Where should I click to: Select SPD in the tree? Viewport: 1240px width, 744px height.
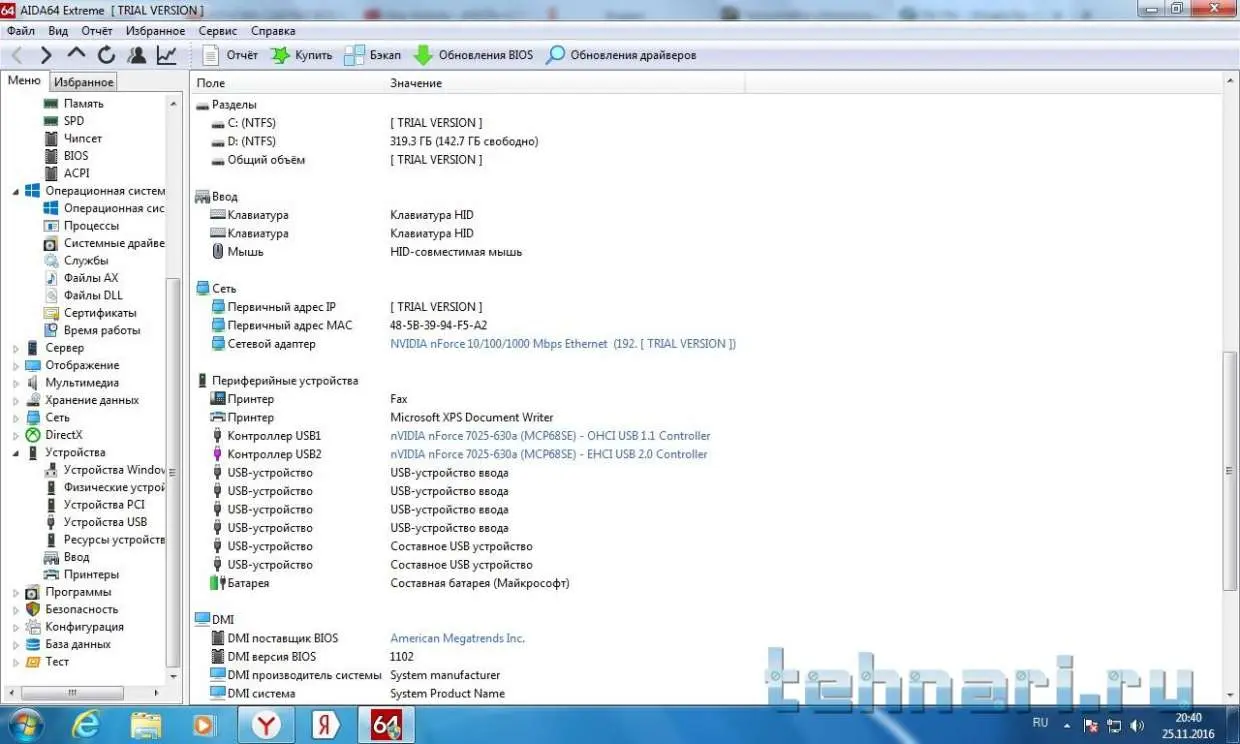[x=74, y=121]
